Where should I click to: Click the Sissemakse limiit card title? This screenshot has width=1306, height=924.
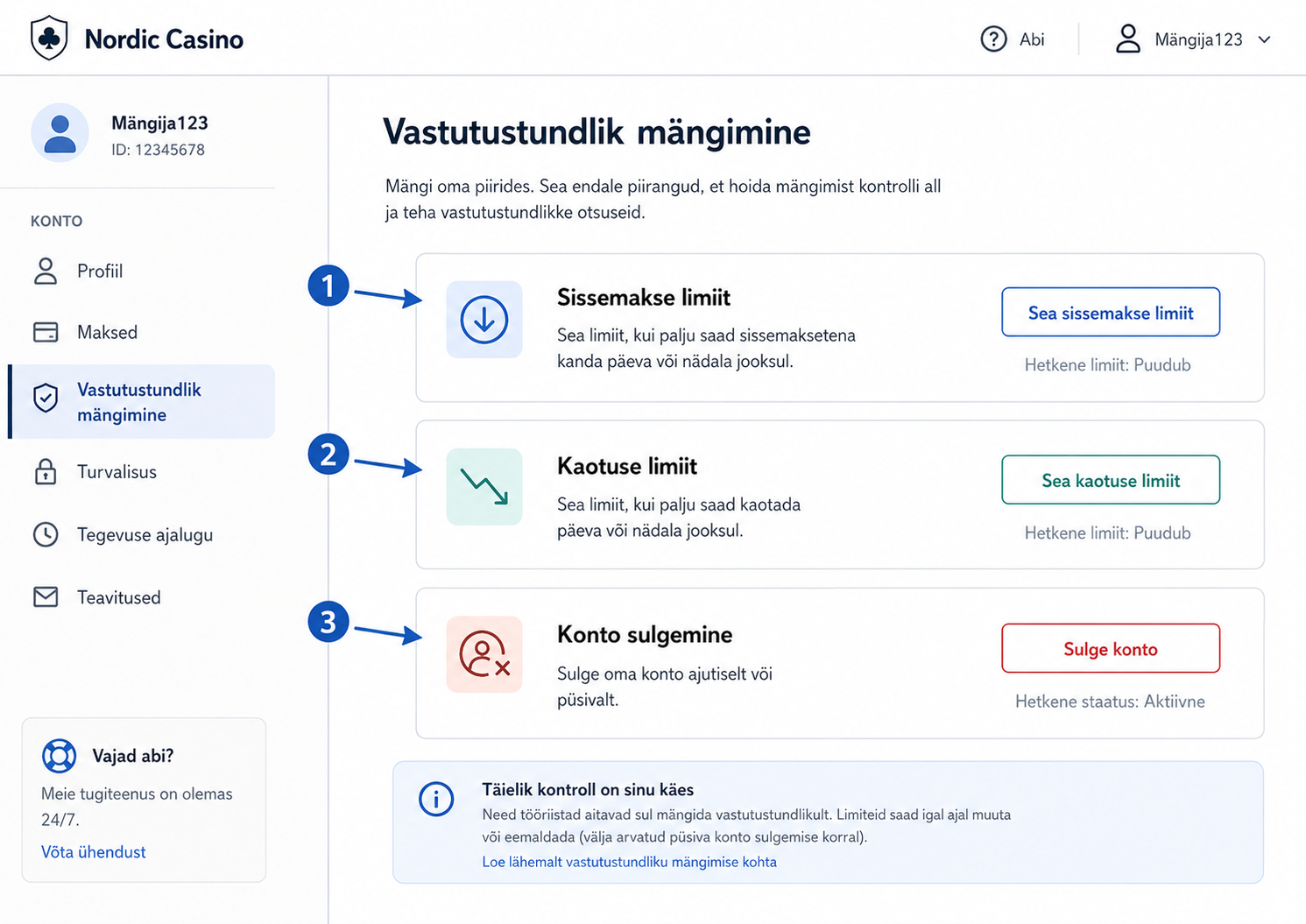[644, 298]
